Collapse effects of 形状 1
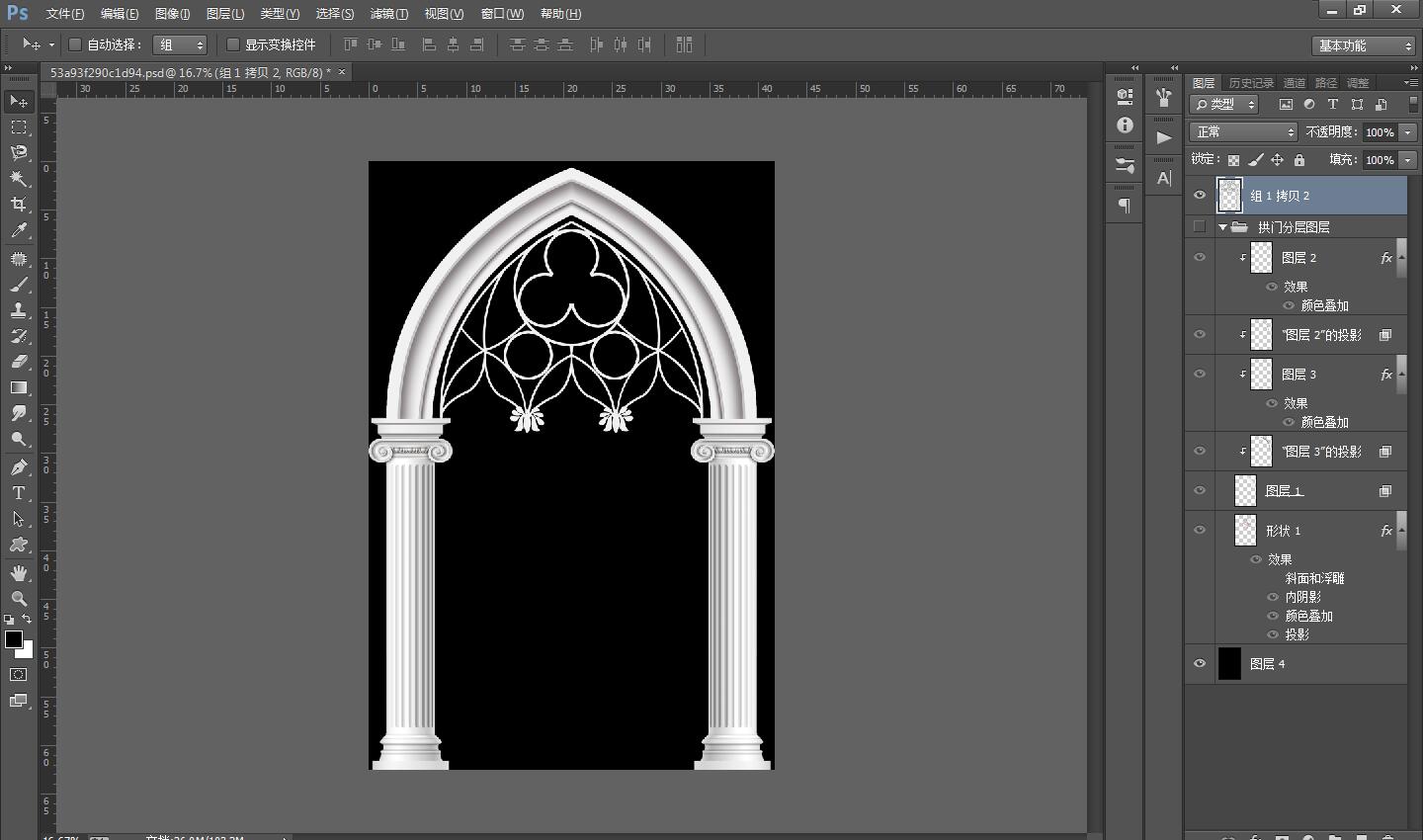This screenshot has height=840, width=1423. (x=1401, y=530)
